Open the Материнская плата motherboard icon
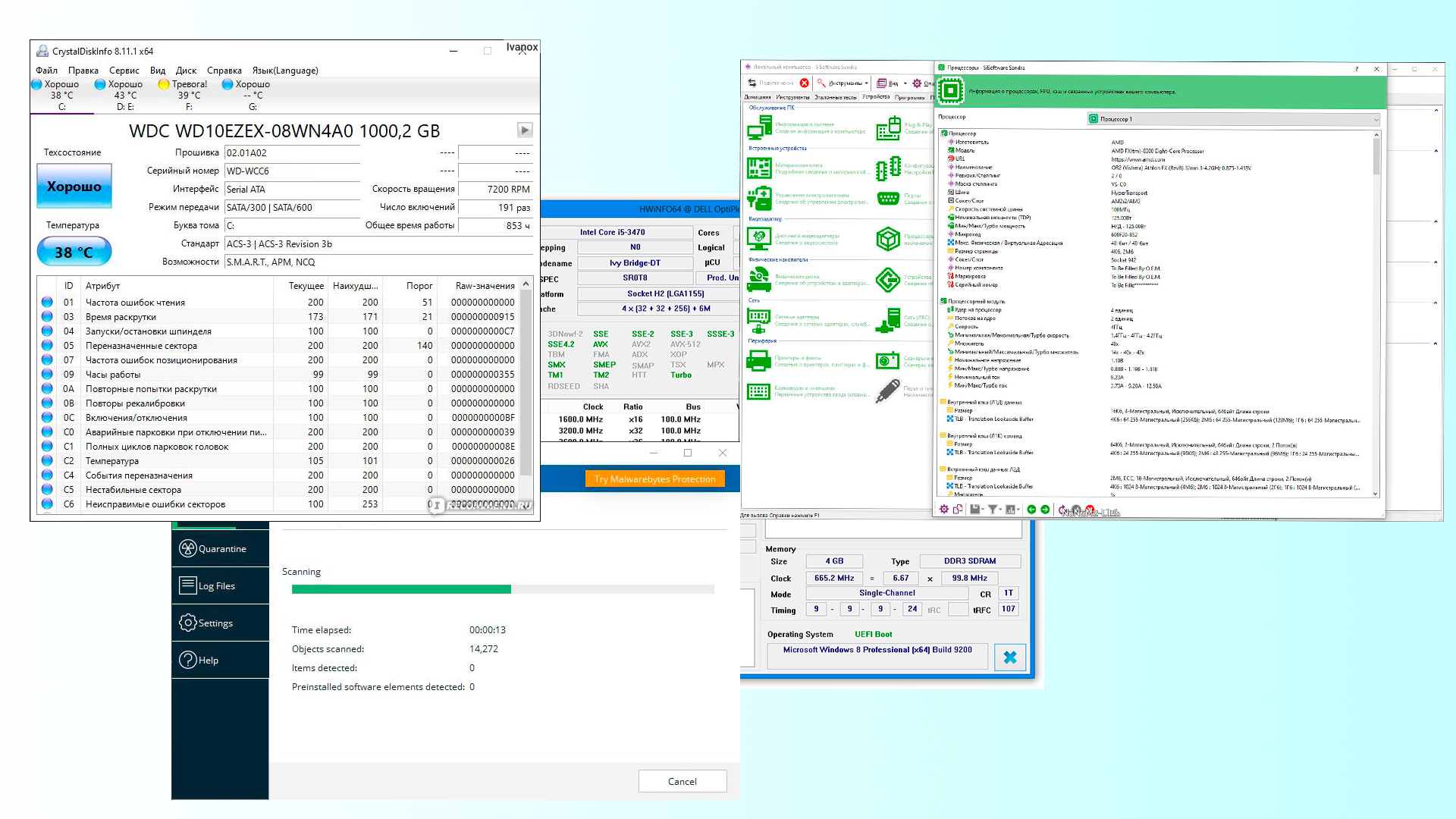 click(x=759, y=168)
